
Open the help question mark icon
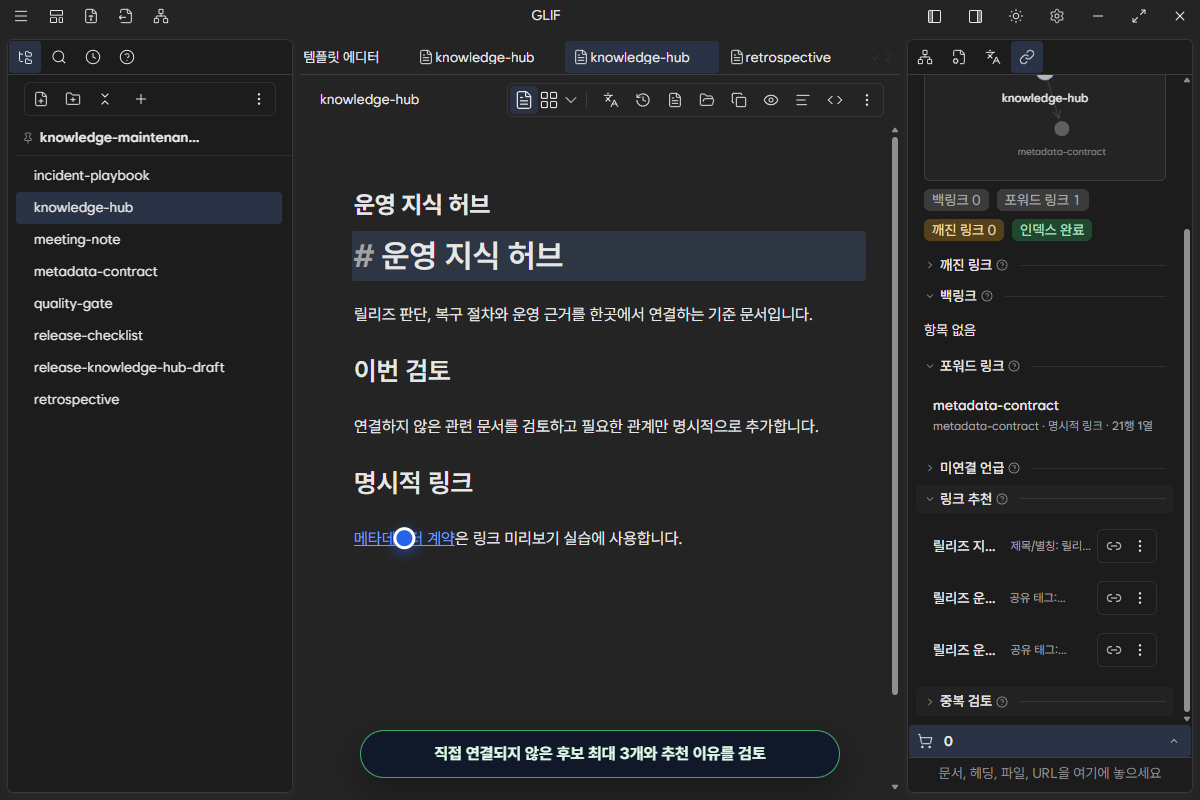[x=127, y=57]
